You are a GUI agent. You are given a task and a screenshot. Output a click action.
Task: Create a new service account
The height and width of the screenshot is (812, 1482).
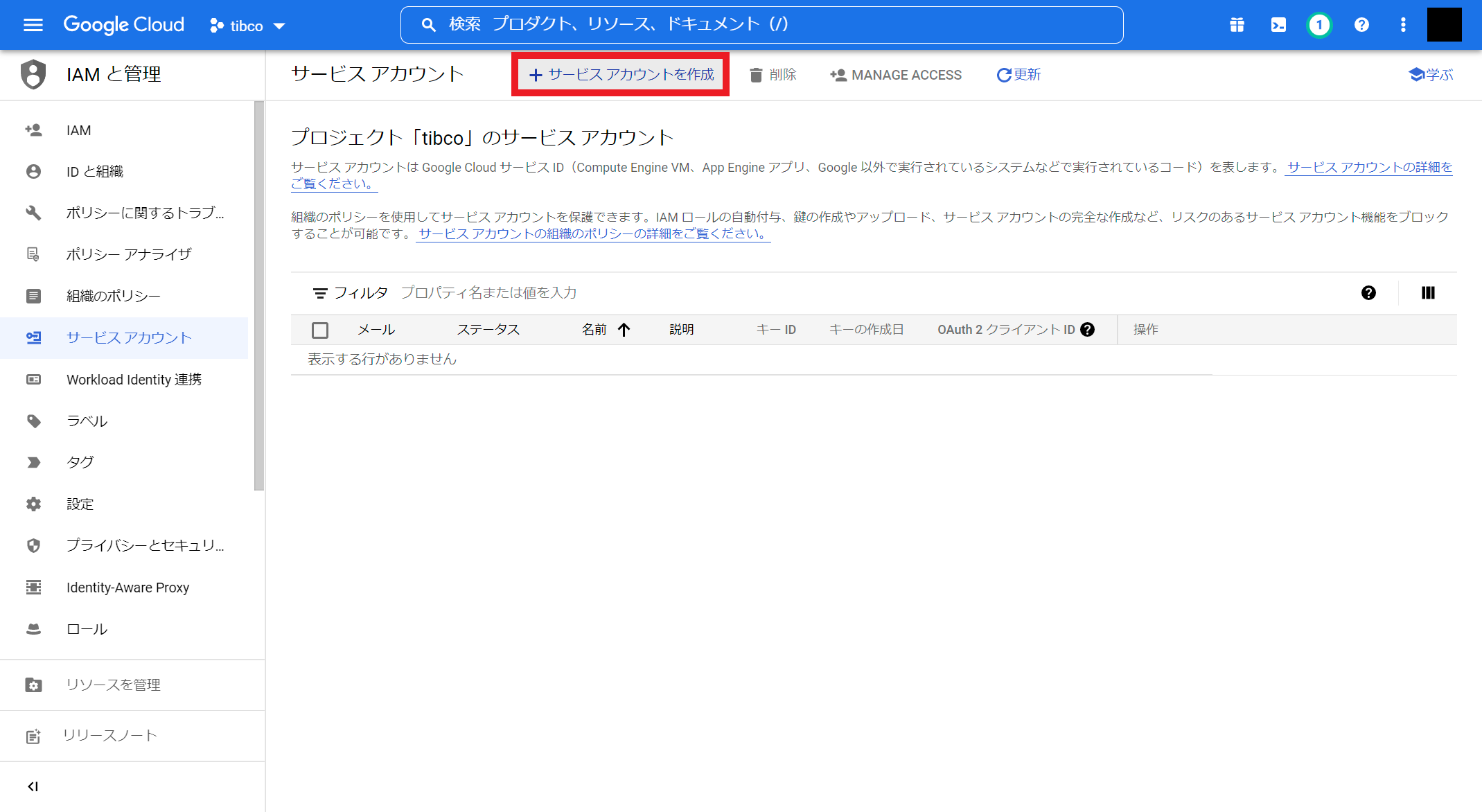click(621, 74)
